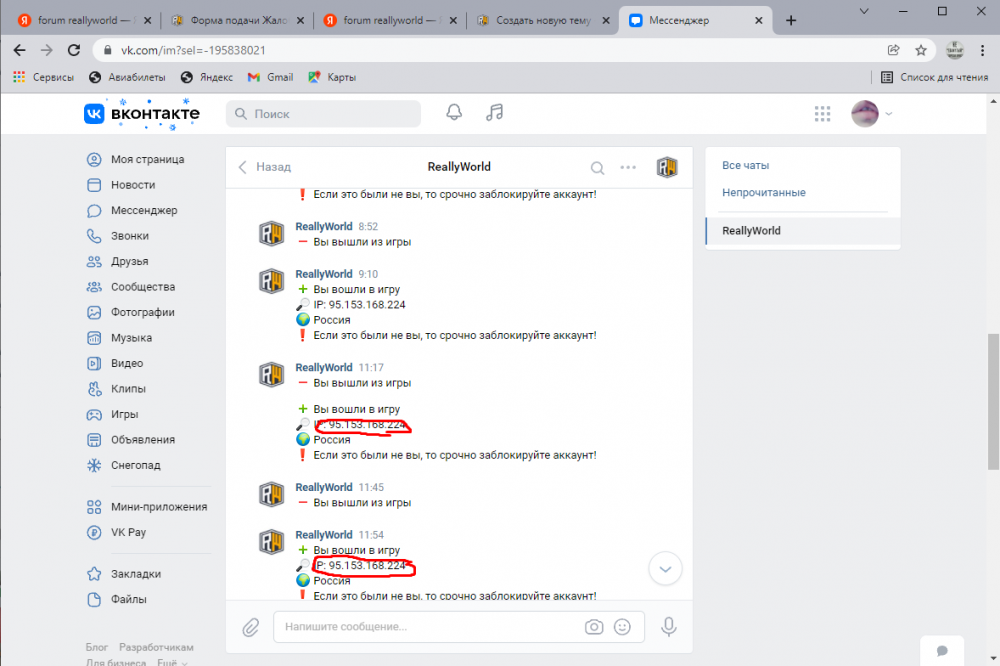Click the VK user avatar in header
The height and width of the screenshot is (666, 1000).
[865, 114]
